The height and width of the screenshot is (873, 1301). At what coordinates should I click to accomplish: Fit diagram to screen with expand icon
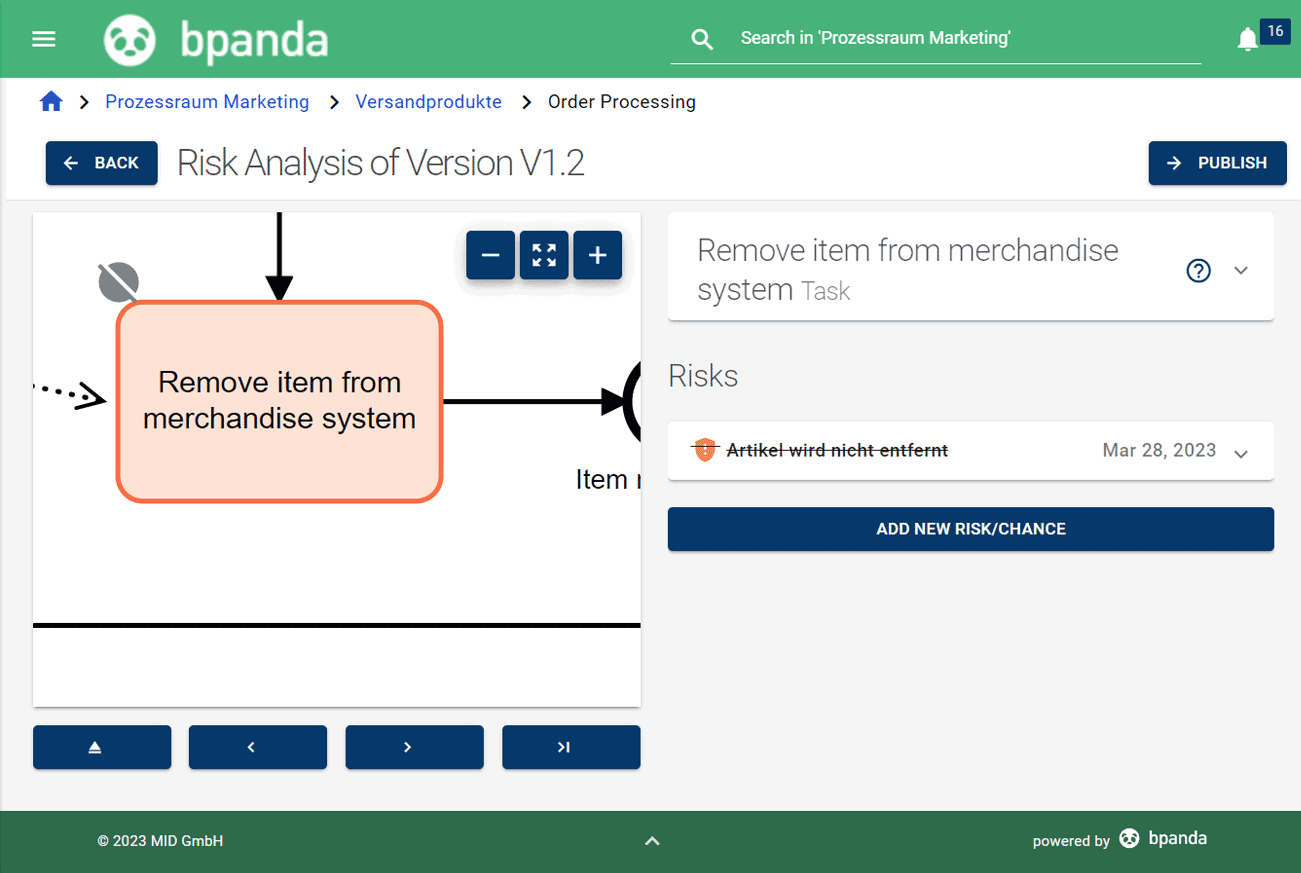click(544, 255)
